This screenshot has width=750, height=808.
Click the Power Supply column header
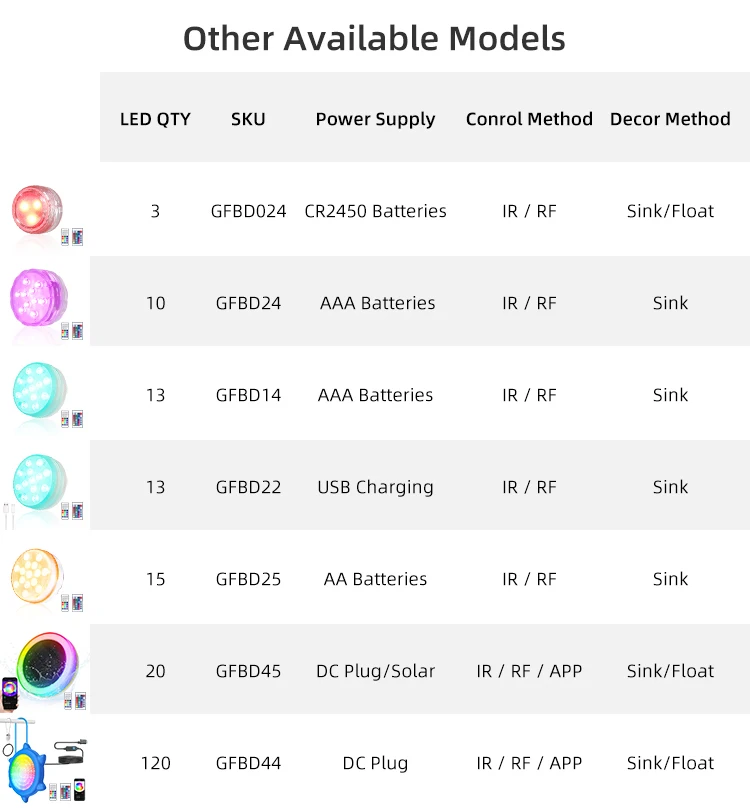coord(375,119)
